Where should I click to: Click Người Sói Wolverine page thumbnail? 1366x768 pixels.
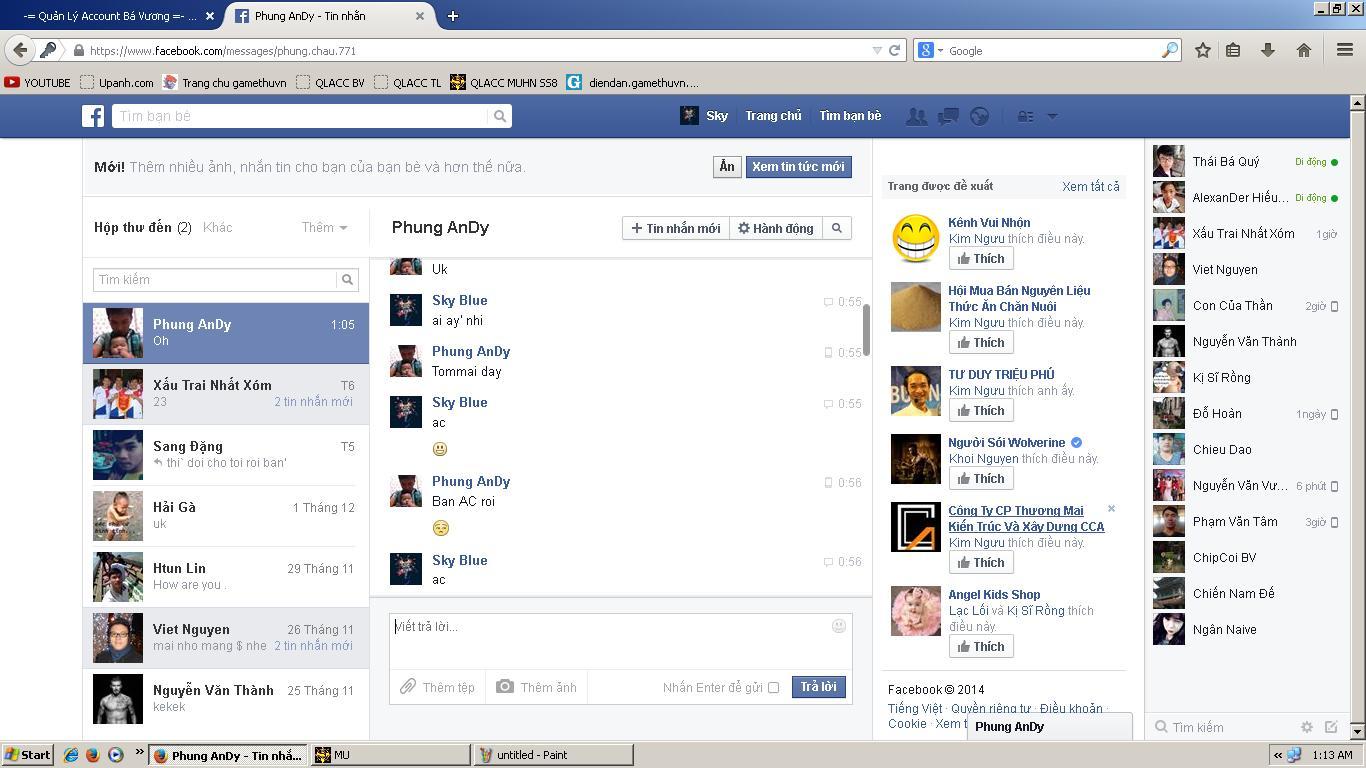click(916, 459)
